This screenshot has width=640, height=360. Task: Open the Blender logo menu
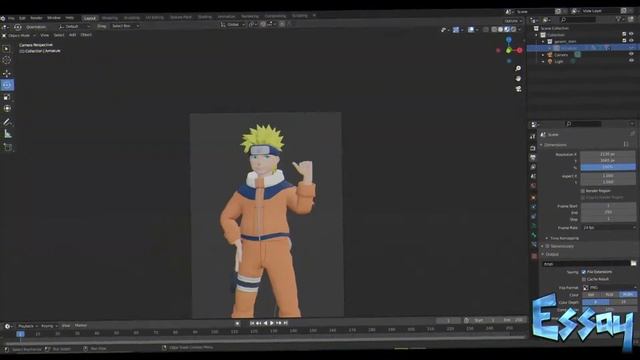click(3, 18)
